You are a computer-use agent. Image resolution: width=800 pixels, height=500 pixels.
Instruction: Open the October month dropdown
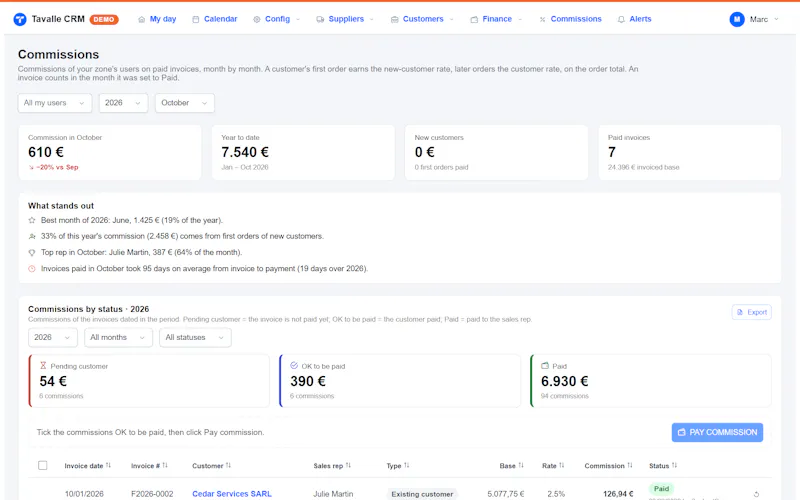click(185, 103)
